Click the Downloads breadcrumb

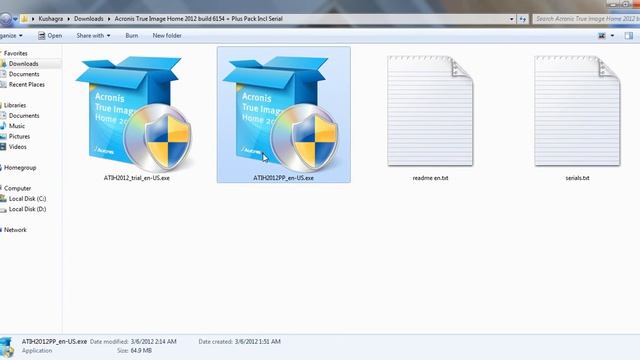(89, 19)
